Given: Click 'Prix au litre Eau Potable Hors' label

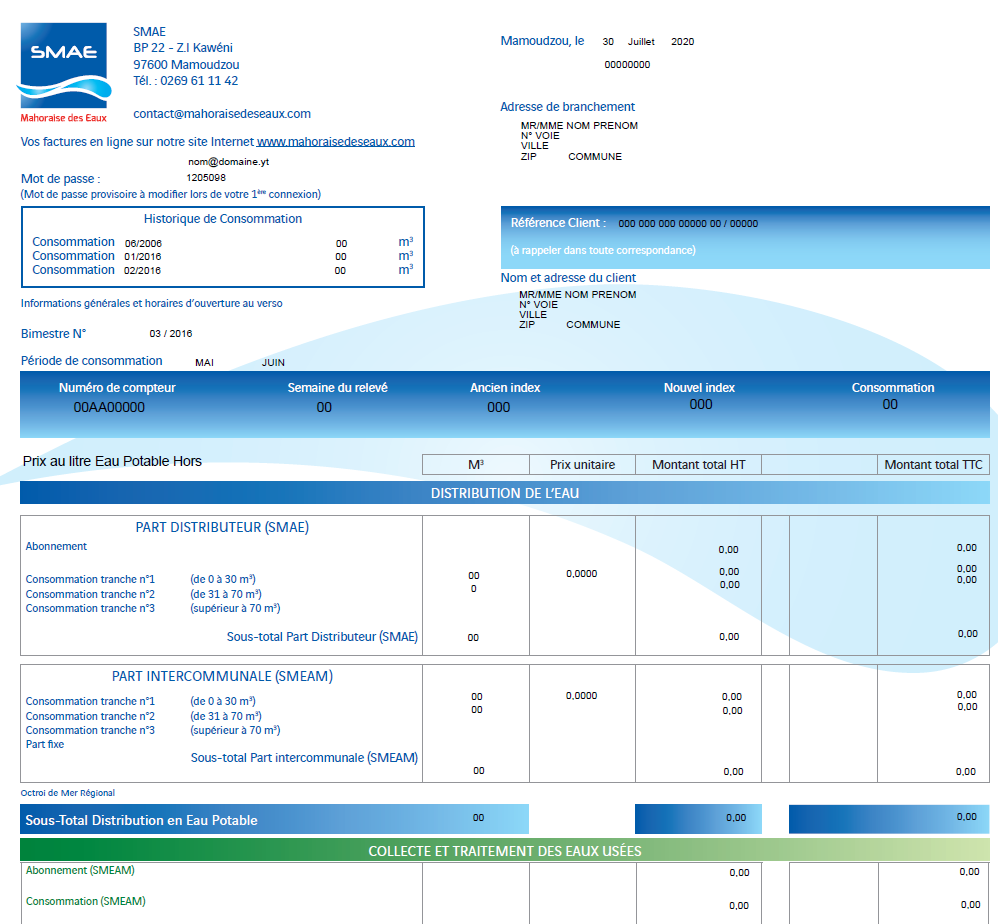Looking at the screenshot, I should pyautogui.click(x=112, y=461).
